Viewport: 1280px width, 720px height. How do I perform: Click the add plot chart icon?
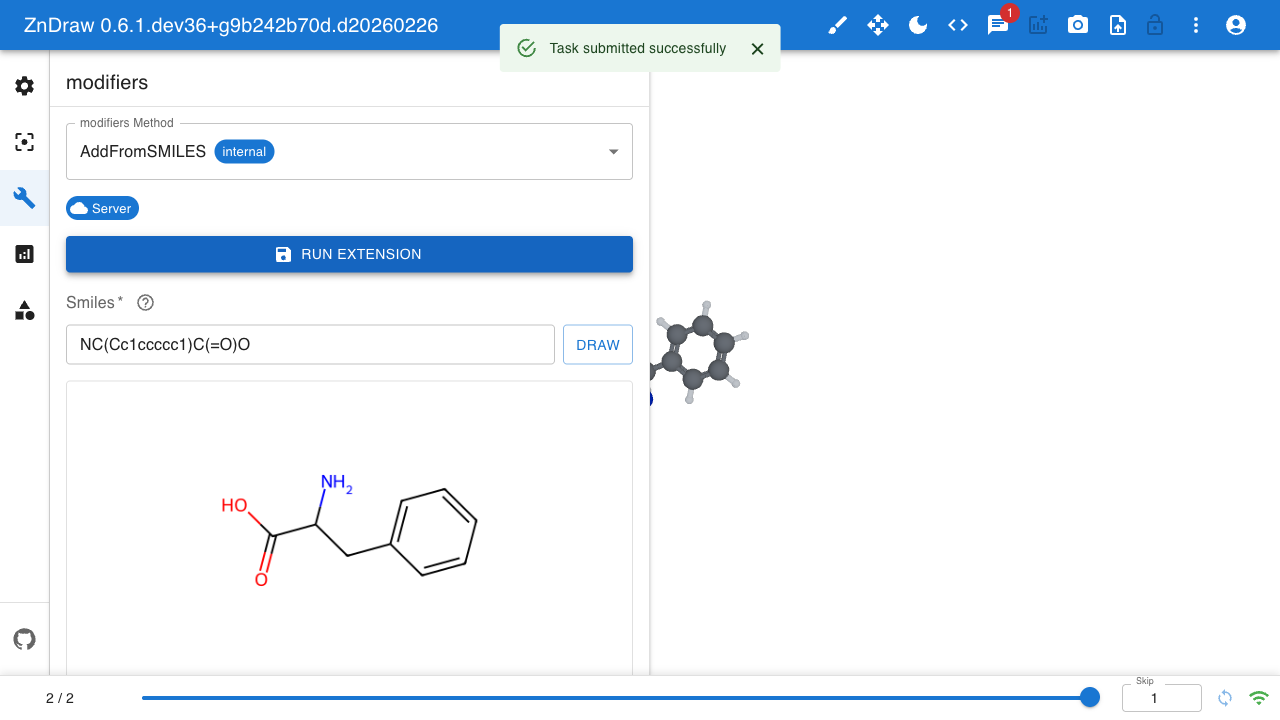[x=1038, y=25]
